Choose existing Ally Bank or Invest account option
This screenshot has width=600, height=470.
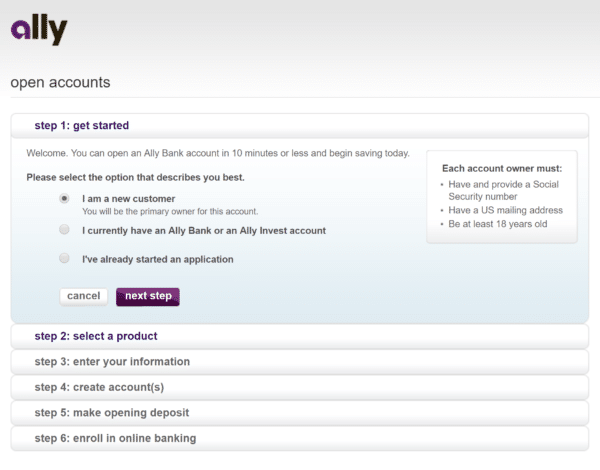pyautogui.click(x=64, y=230)
